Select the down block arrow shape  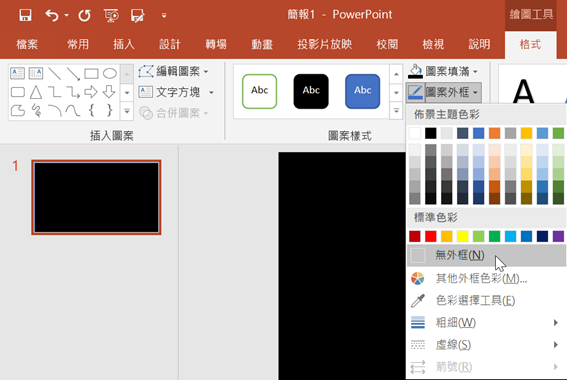(109, 92)
